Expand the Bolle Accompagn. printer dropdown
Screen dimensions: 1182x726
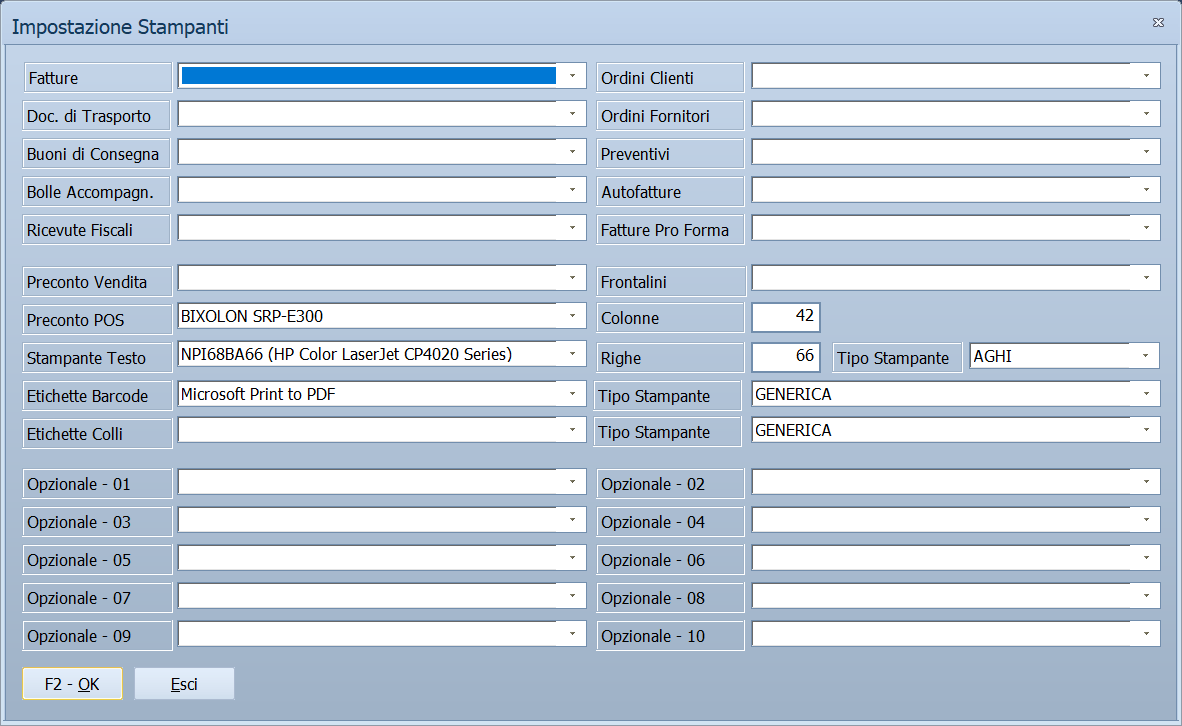572,190
